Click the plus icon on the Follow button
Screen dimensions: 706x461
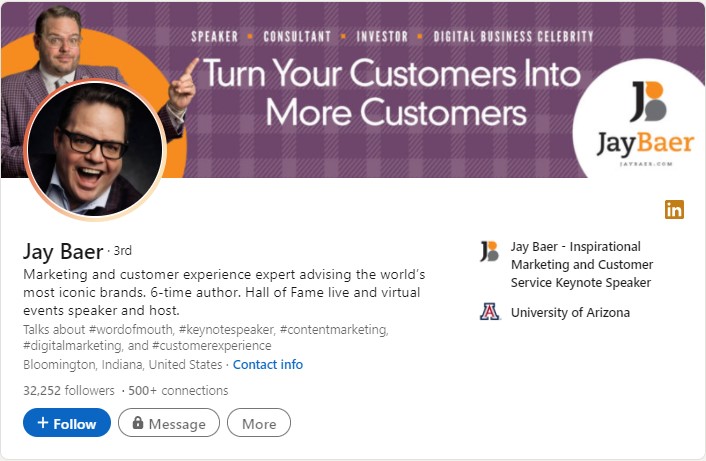pos(43,422)
